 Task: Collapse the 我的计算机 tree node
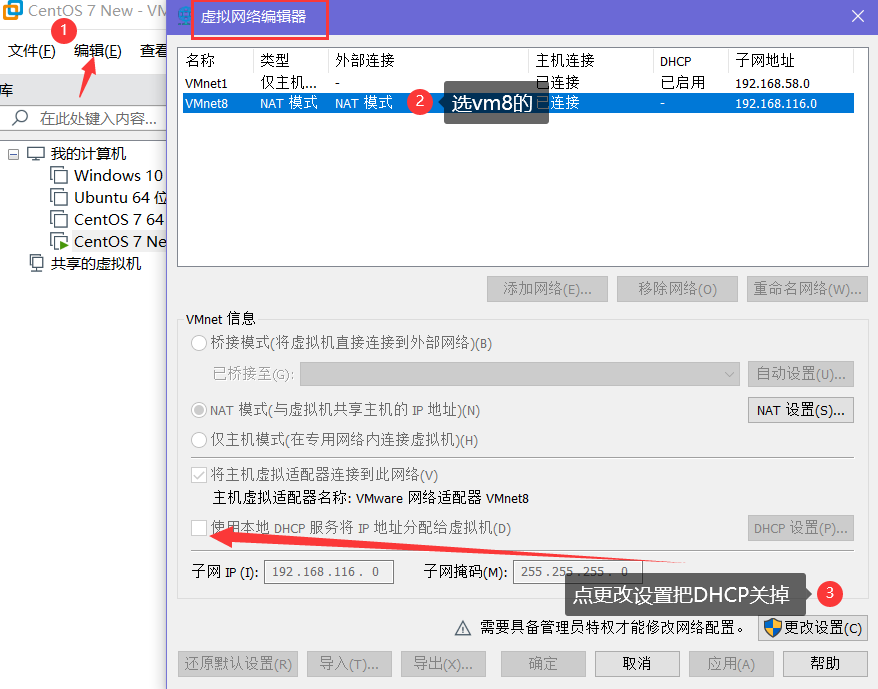[13, 154]
